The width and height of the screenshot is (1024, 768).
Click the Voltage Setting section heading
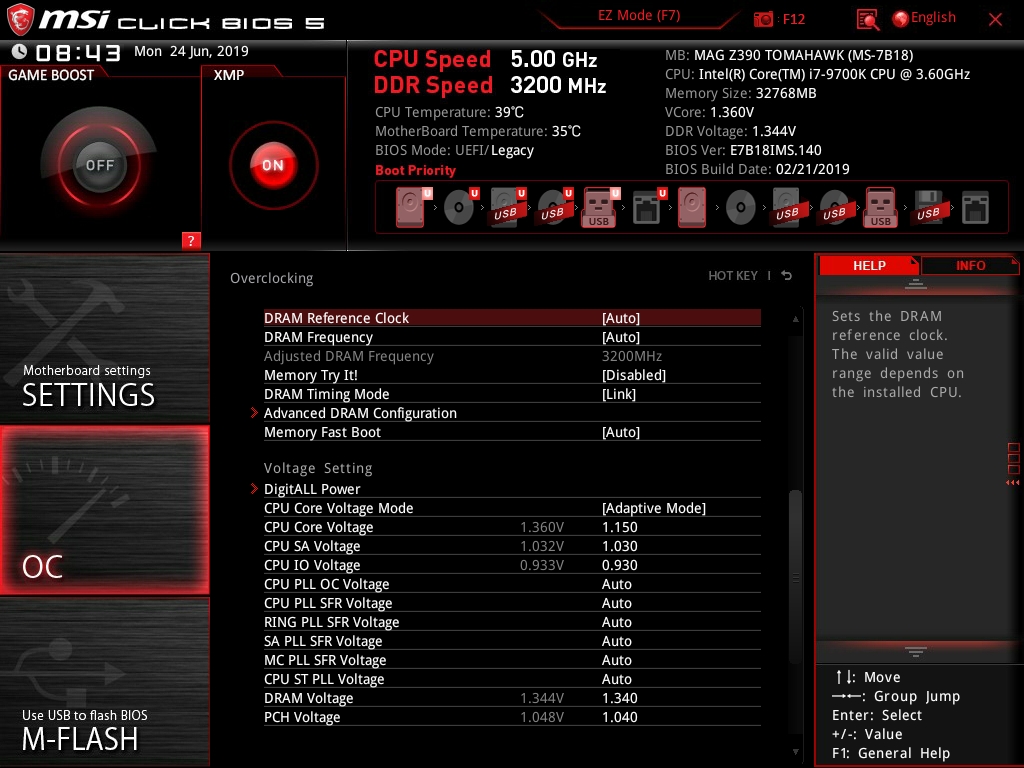318,468
